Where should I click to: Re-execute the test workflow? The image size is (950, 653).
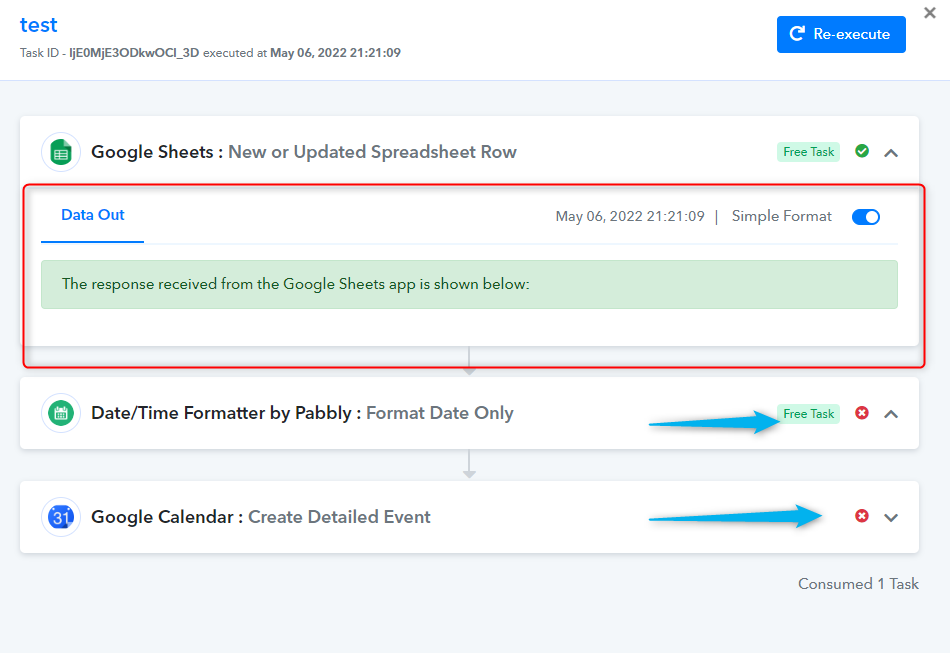click(841, 35)
